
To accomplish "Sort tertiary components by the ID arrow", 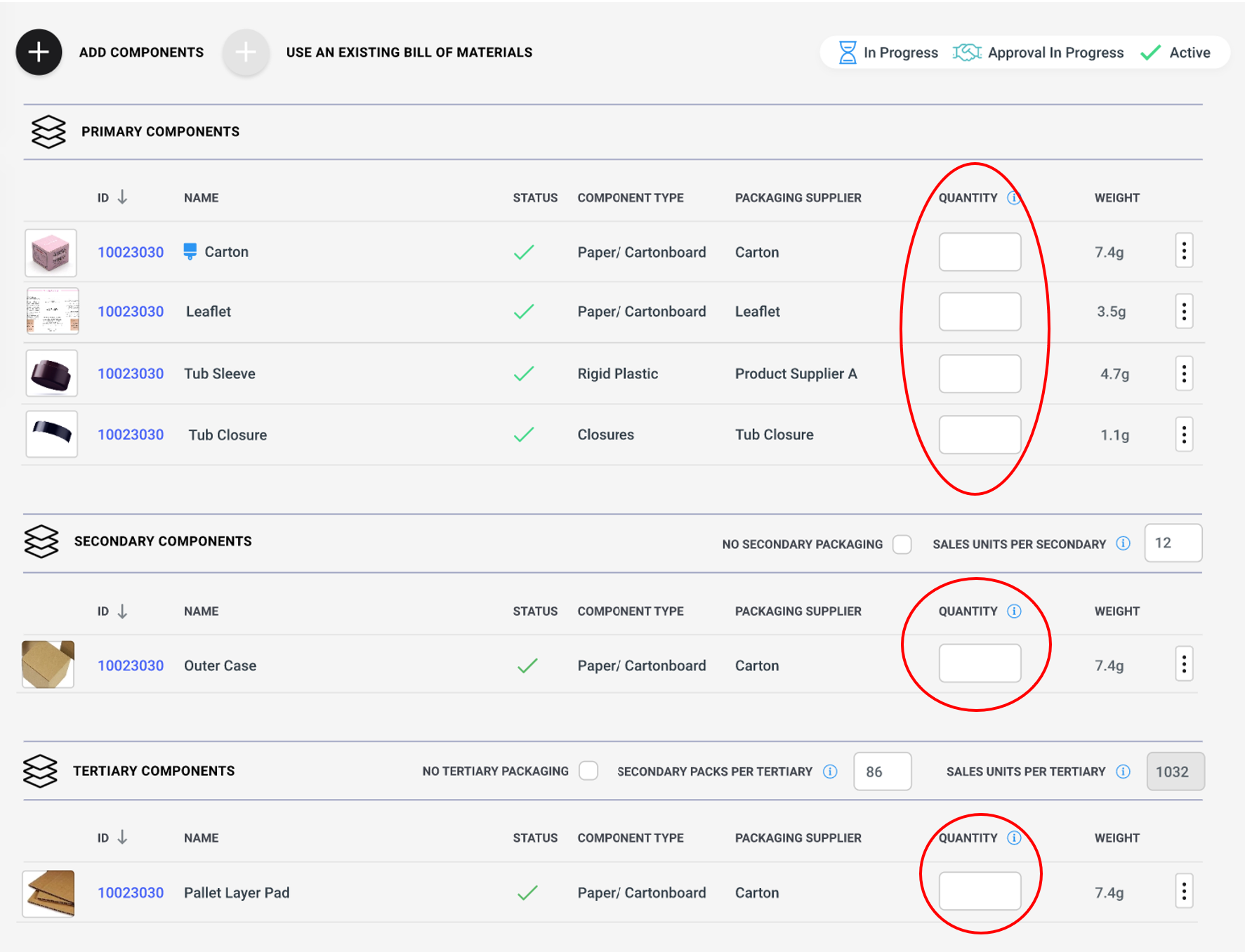I will [x=122, y=838].
